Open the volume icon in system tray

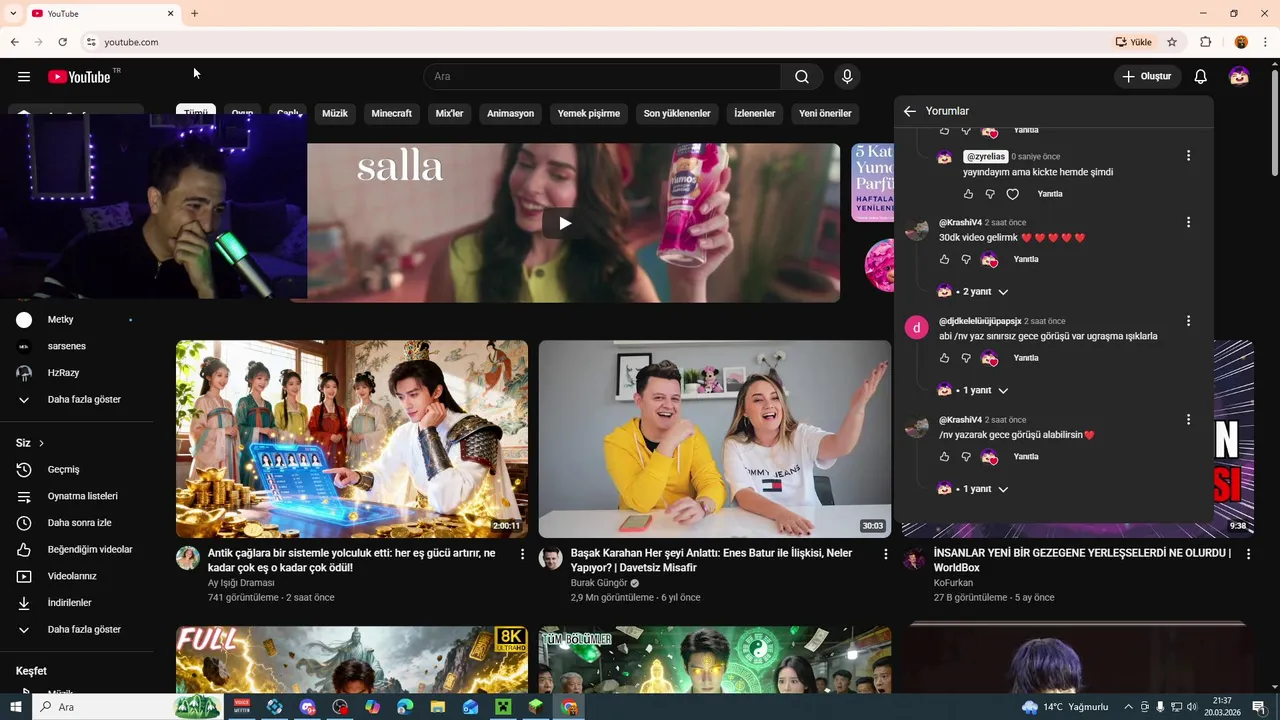(1192, 707)
